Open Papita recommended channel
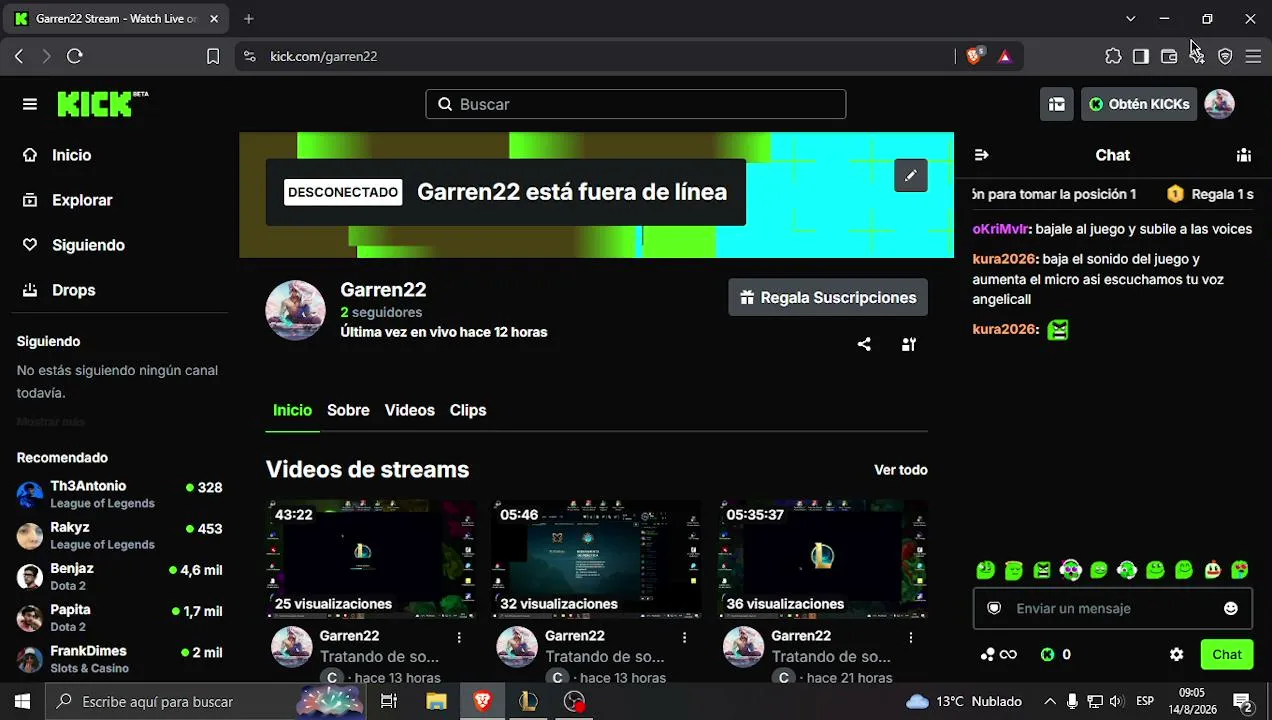 tap(120, 617)
